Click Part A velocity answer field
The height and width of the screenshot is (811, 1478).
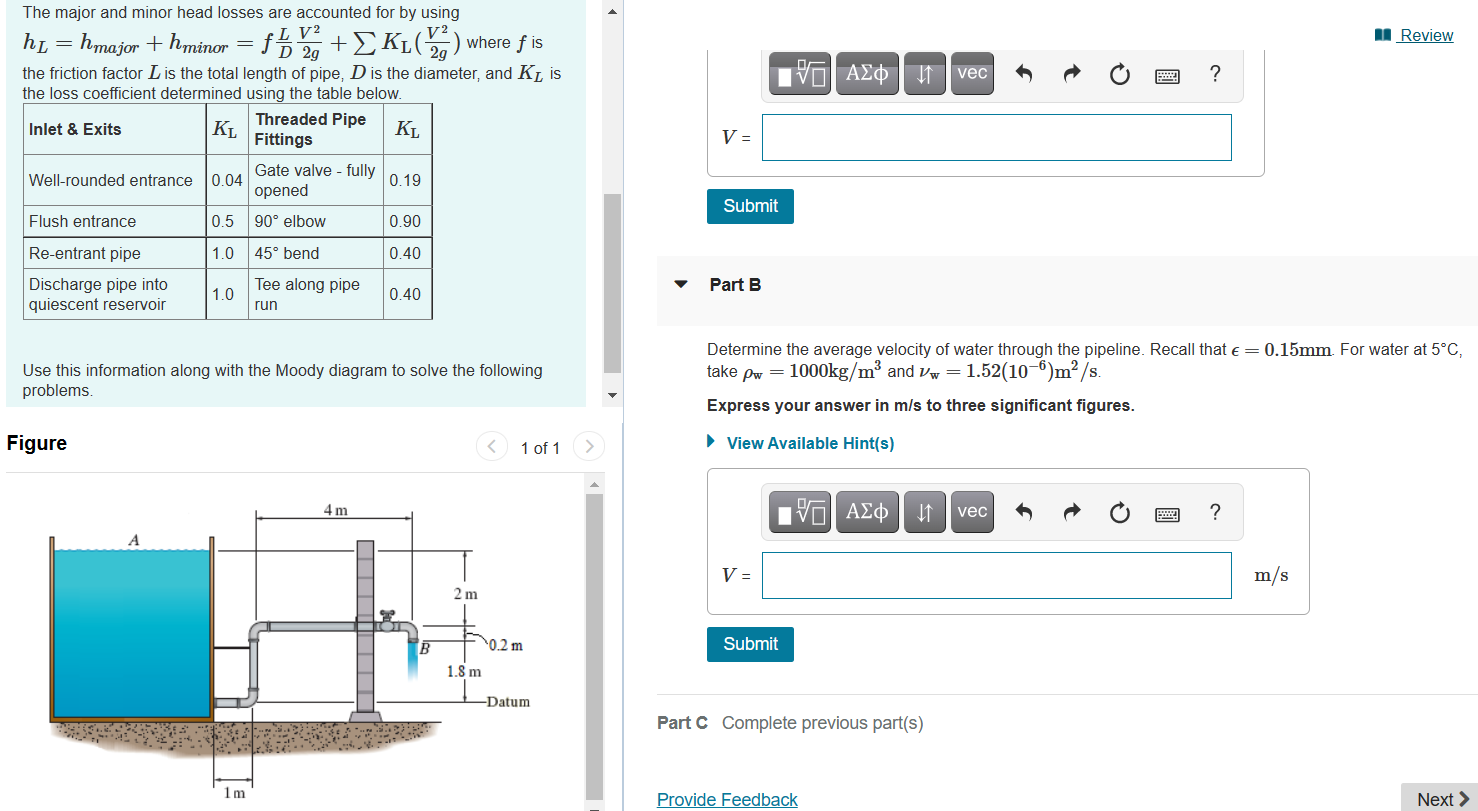996,137
